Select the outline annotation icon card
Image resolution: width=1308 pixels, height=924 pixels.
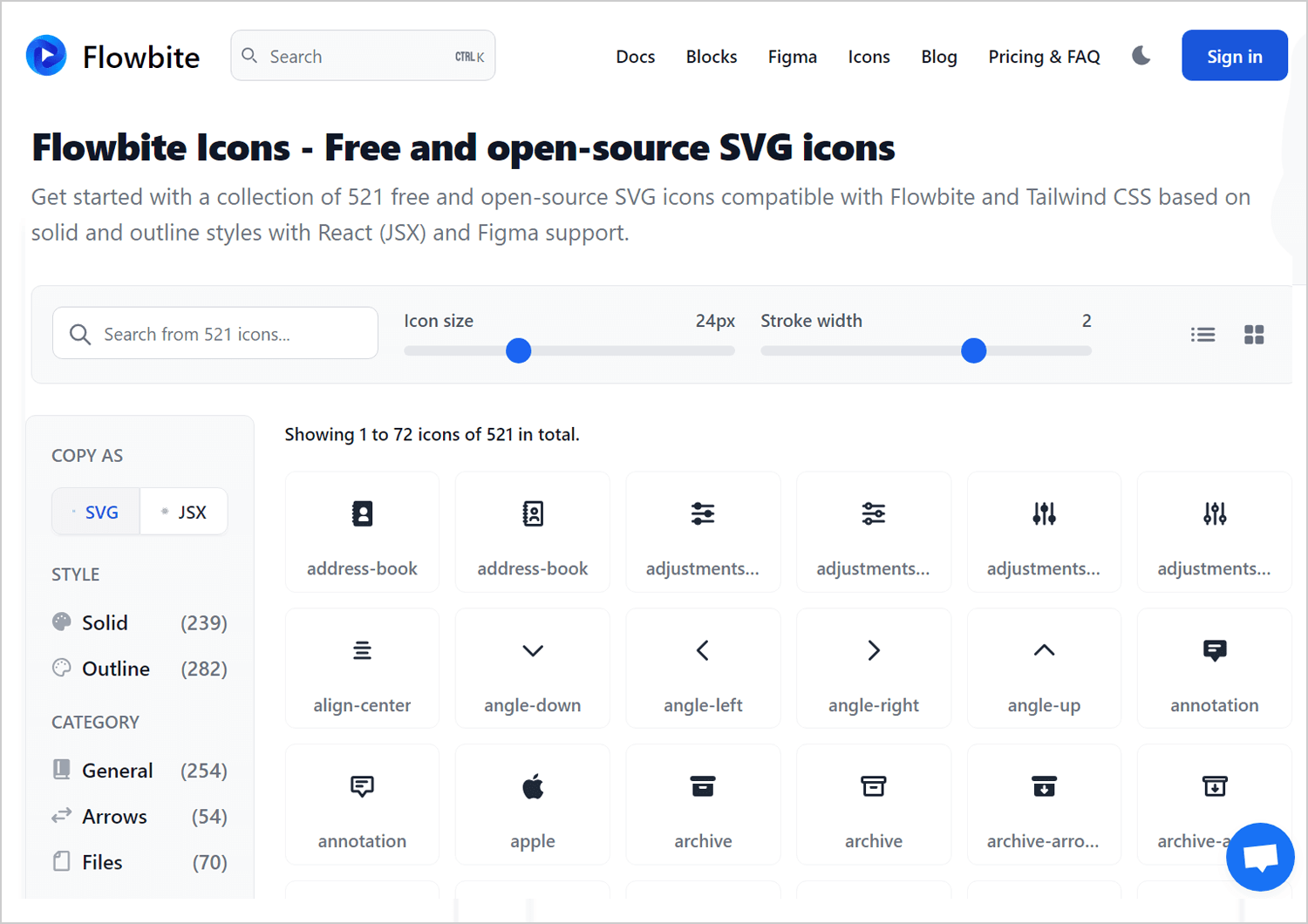[x=362, y=805]
